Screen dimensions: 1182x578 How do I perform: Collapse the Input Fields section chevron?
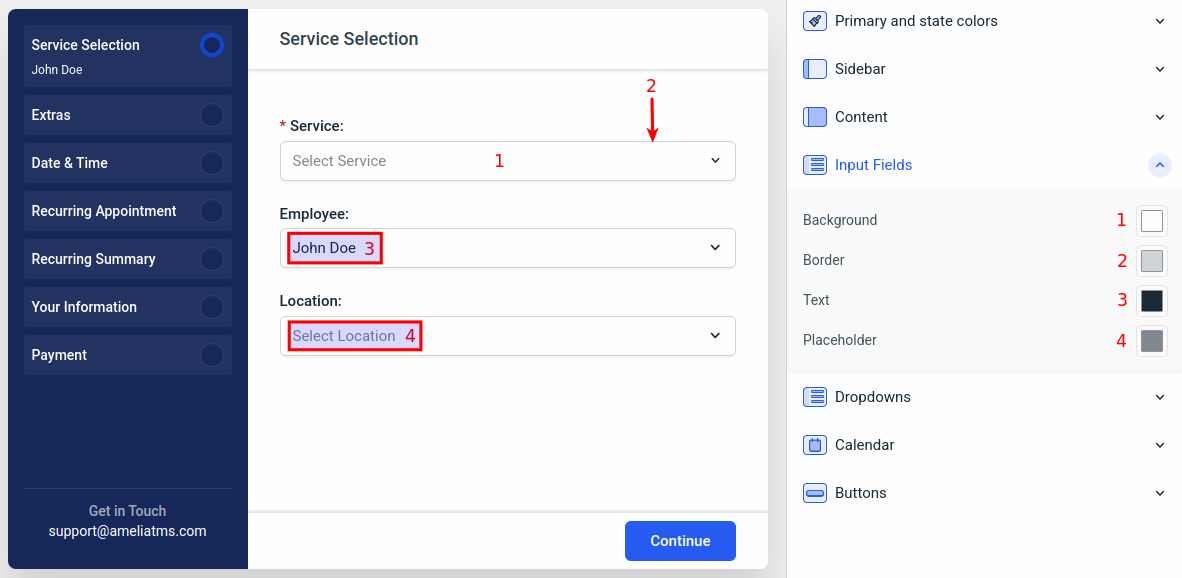(x=1160, y=165)
